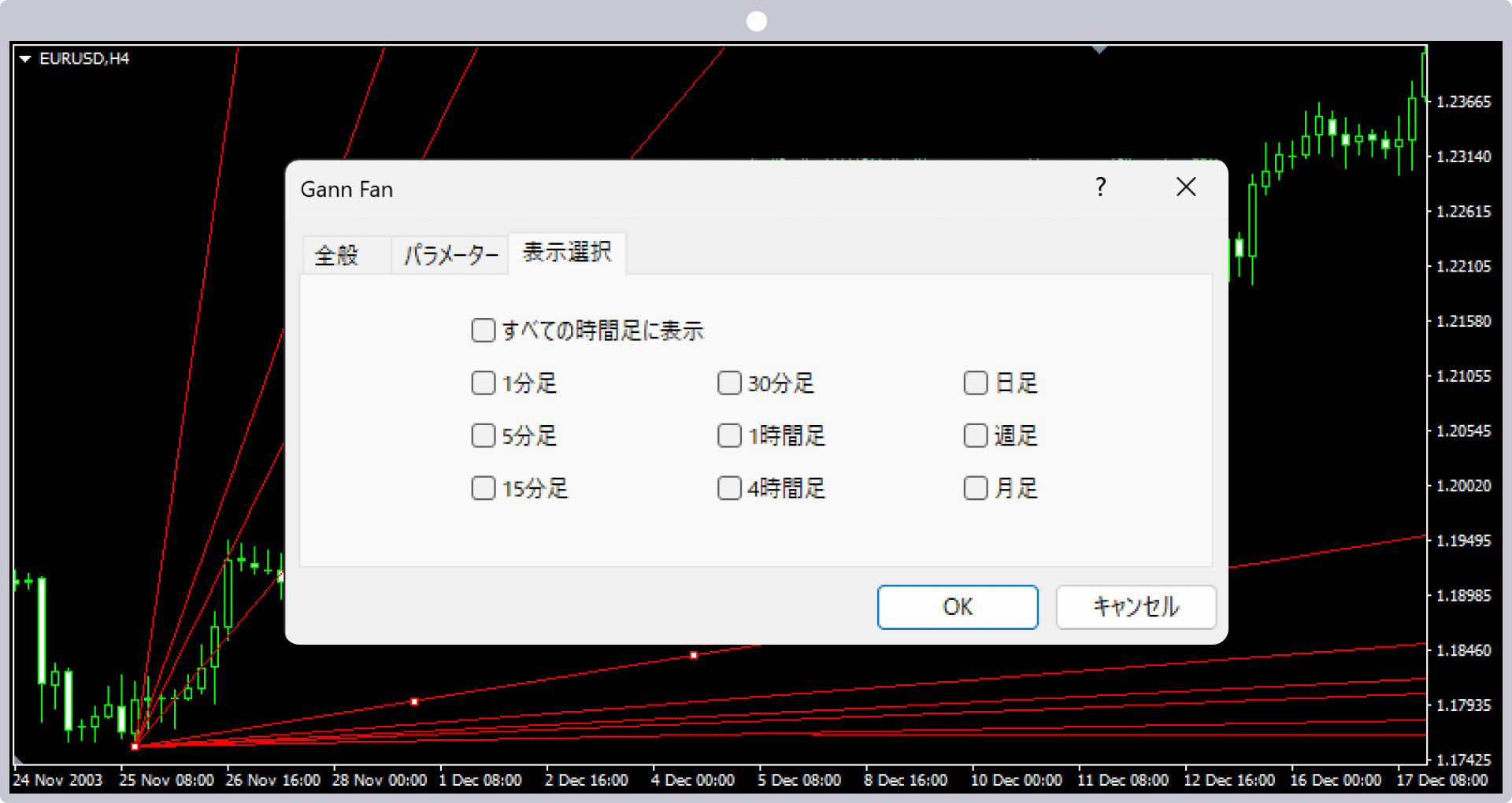Viewport: 1512px width, 803px height.
Task: Switch to the 全般 tab
Action: tap(337, 255)
